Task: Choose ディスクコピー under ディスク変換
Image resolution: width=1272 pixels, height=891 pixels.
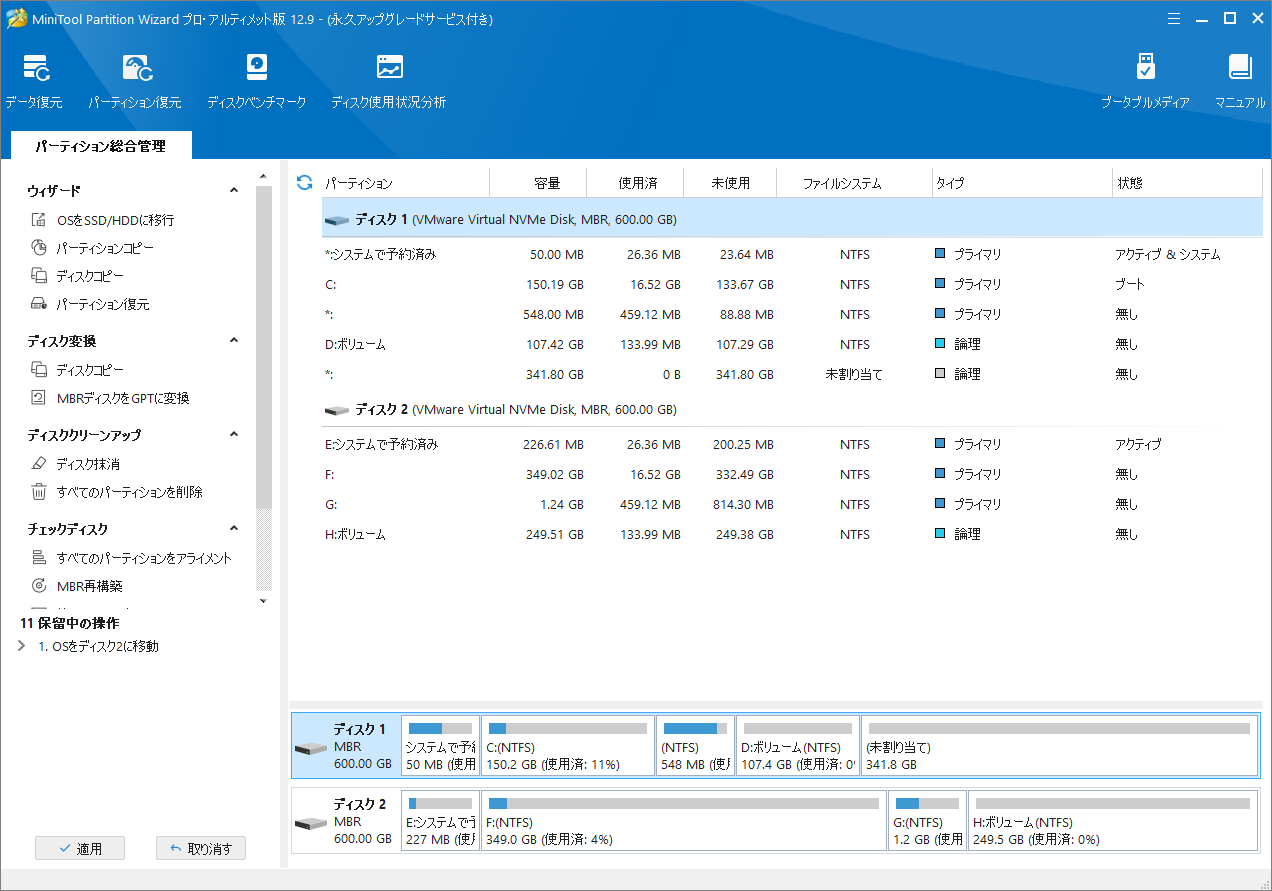Action: point(77,370)
